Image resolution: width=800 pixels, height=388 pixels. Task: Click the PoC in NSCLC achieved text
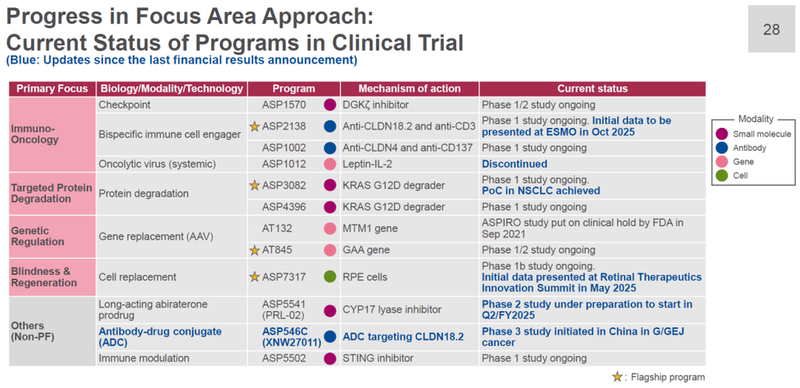point(541,191)
